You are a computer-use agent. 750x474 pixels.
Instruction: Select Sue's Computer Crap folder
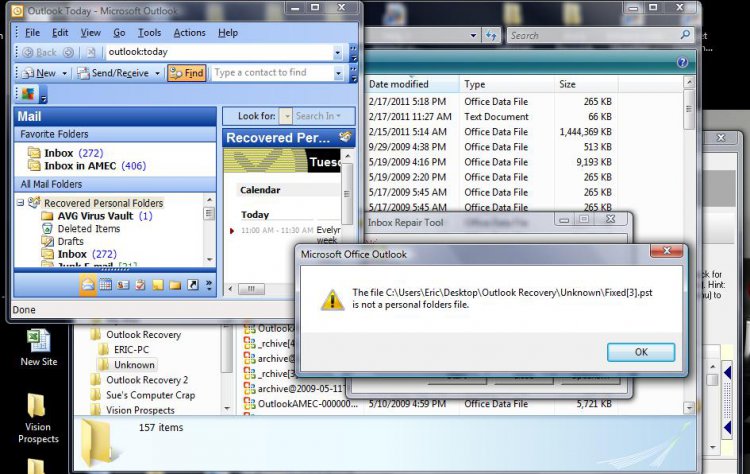(x=143, y=395)
